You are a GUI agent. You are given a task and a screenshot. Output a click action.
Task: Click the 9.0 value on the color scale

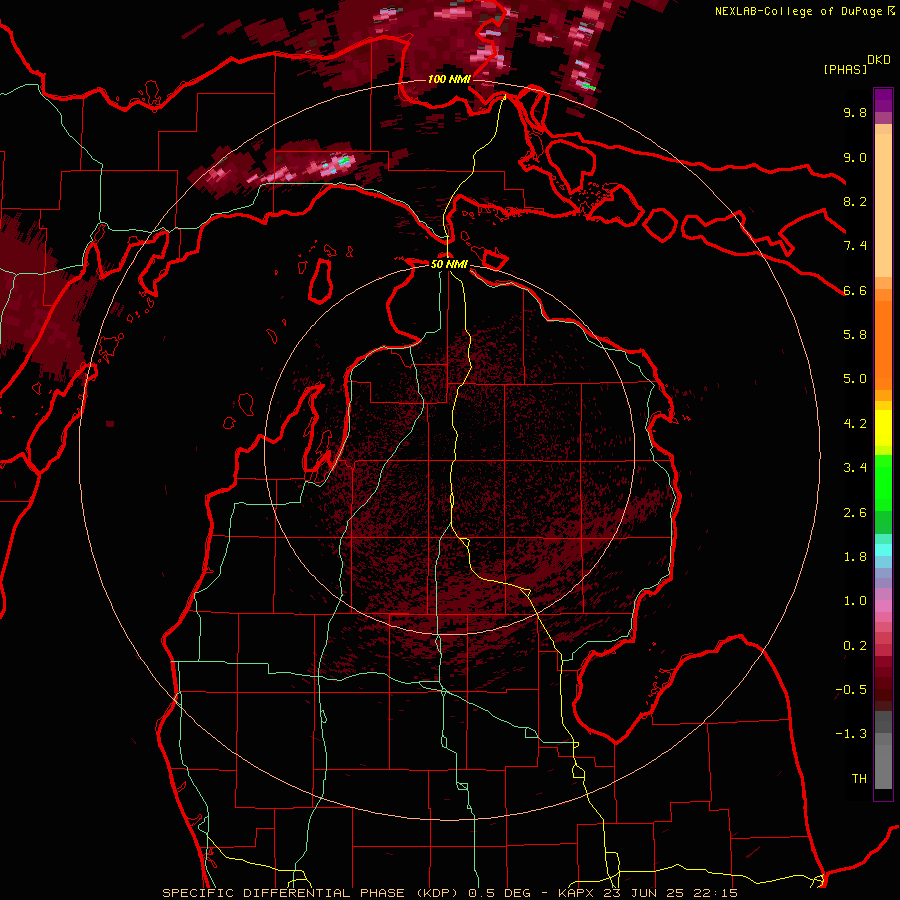(855, 157)
